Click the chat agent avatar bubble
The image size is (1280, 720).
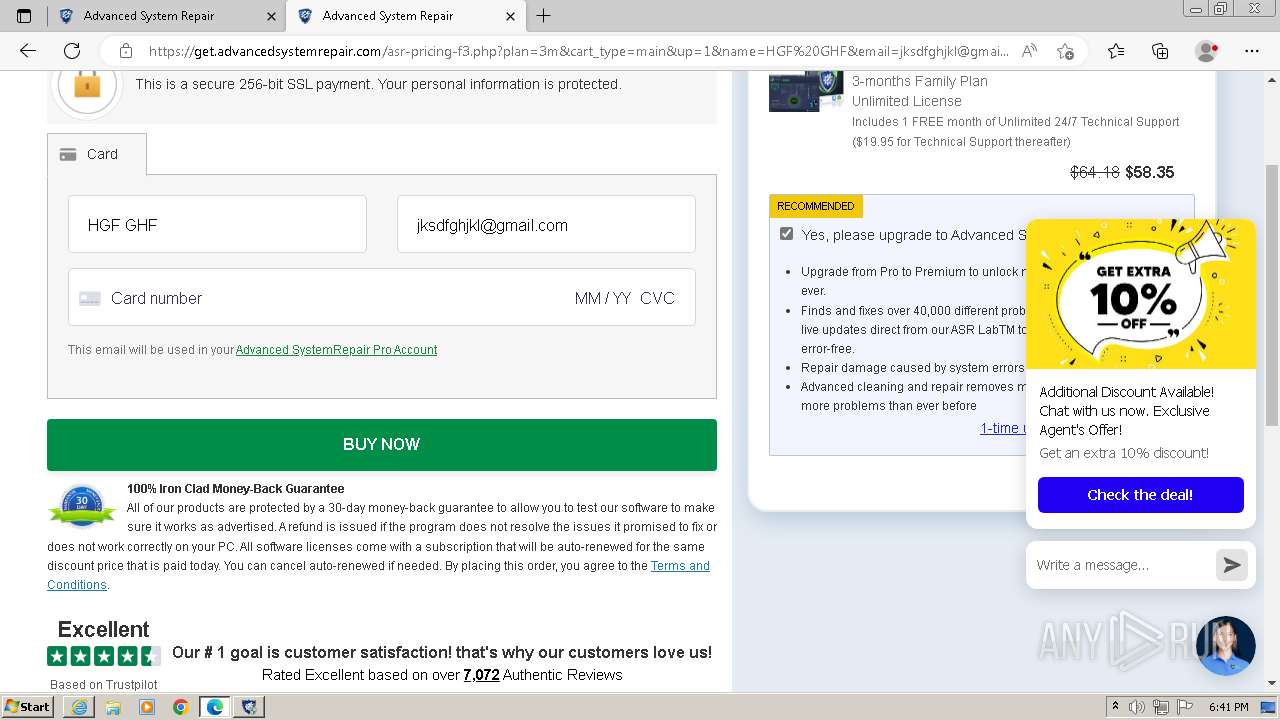[1225, 646]
